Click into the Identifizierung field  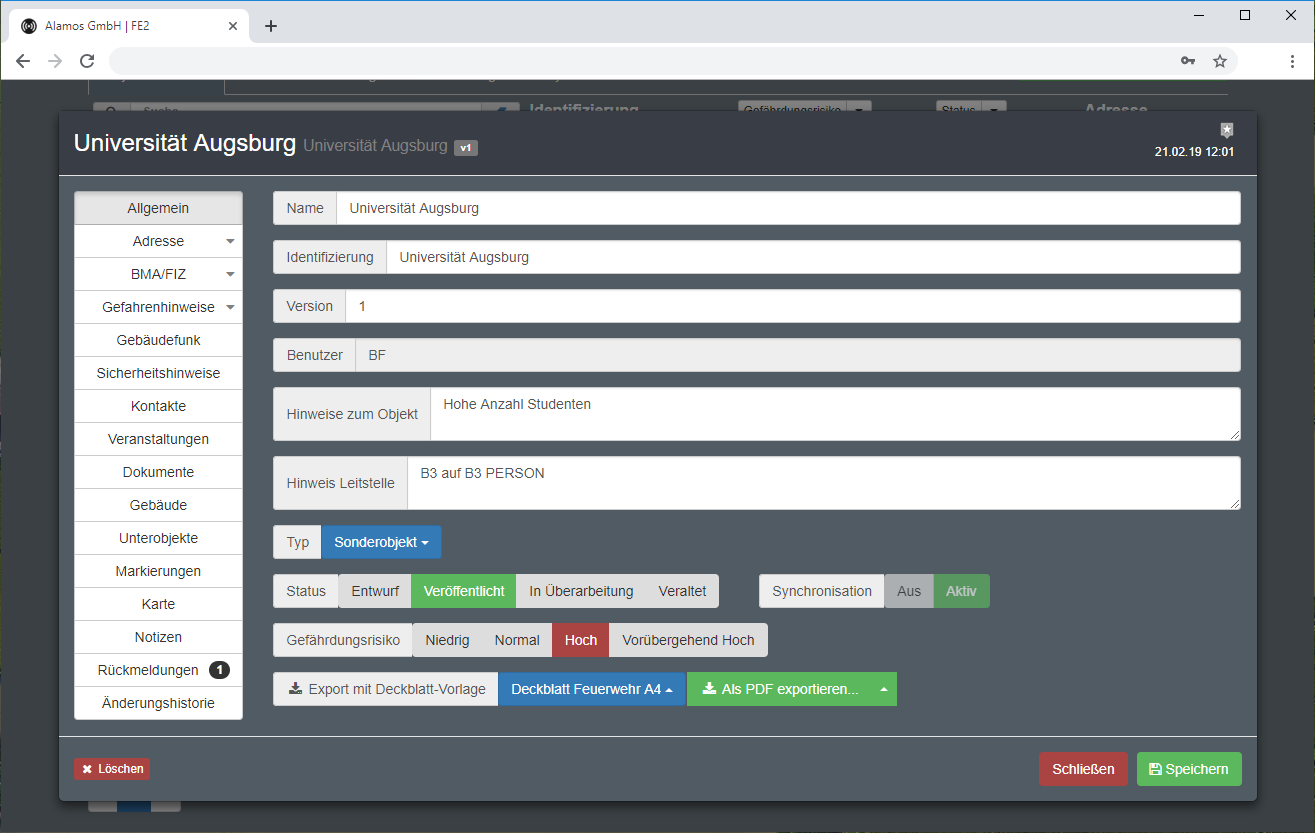coord(813,257)
